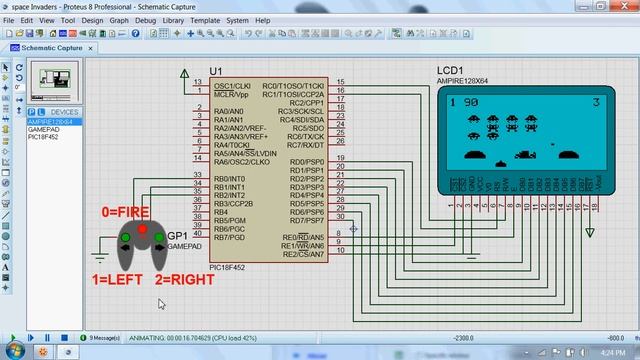Click the gamepad left green button
Image resolution: width=640 pixels, height=360 pixels.
(x=125, y=237)
